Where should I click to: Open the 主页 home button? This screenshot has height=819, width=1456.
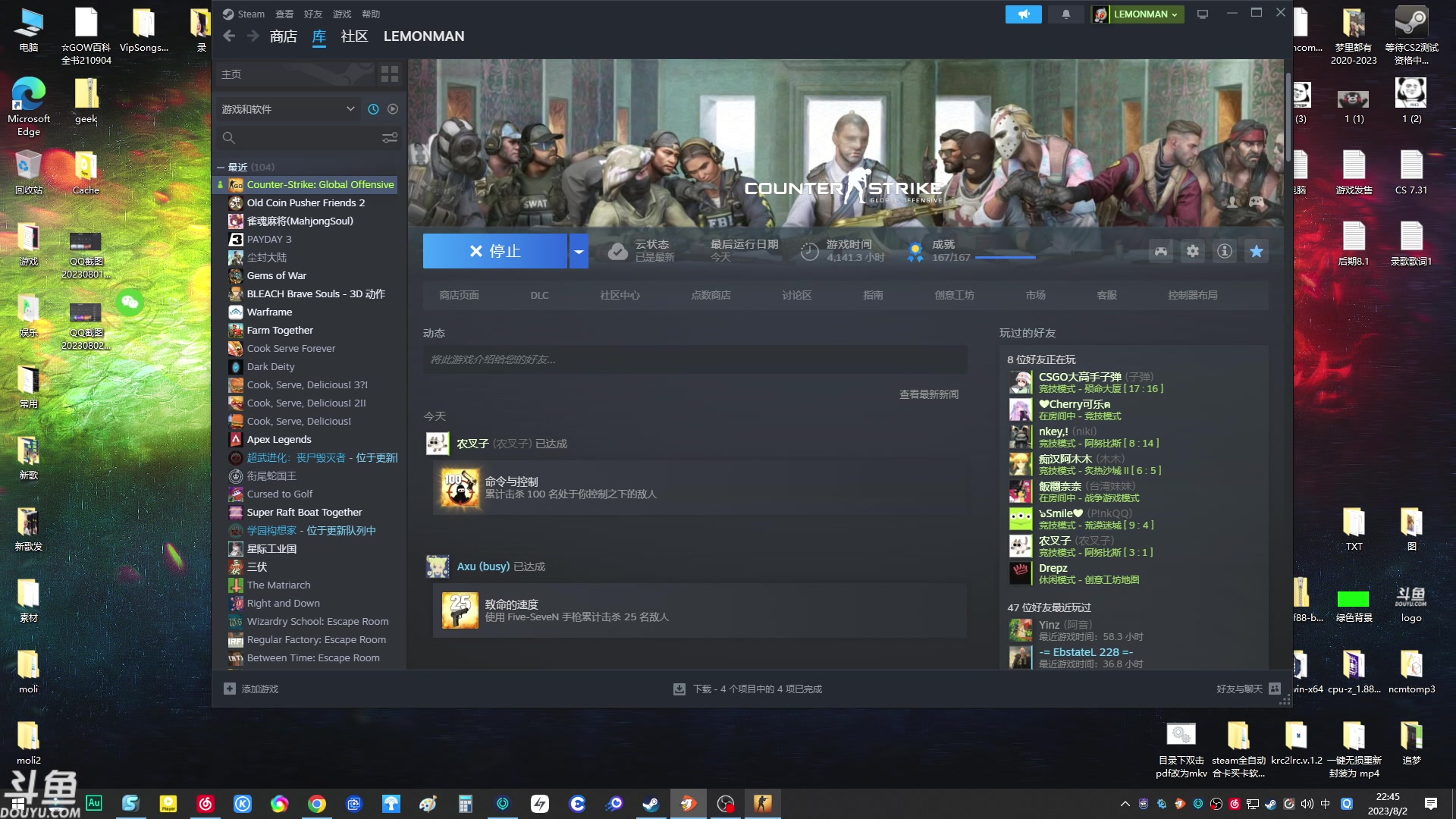coord(296,74)
